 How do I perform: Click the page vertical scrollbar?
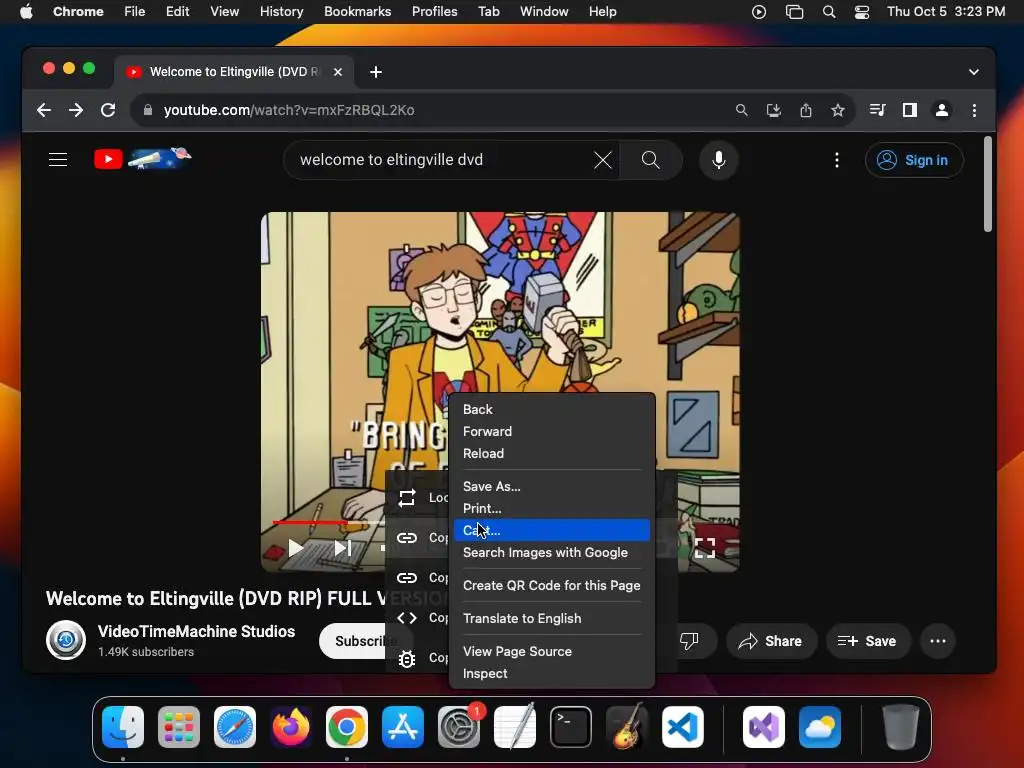point(987,184)
